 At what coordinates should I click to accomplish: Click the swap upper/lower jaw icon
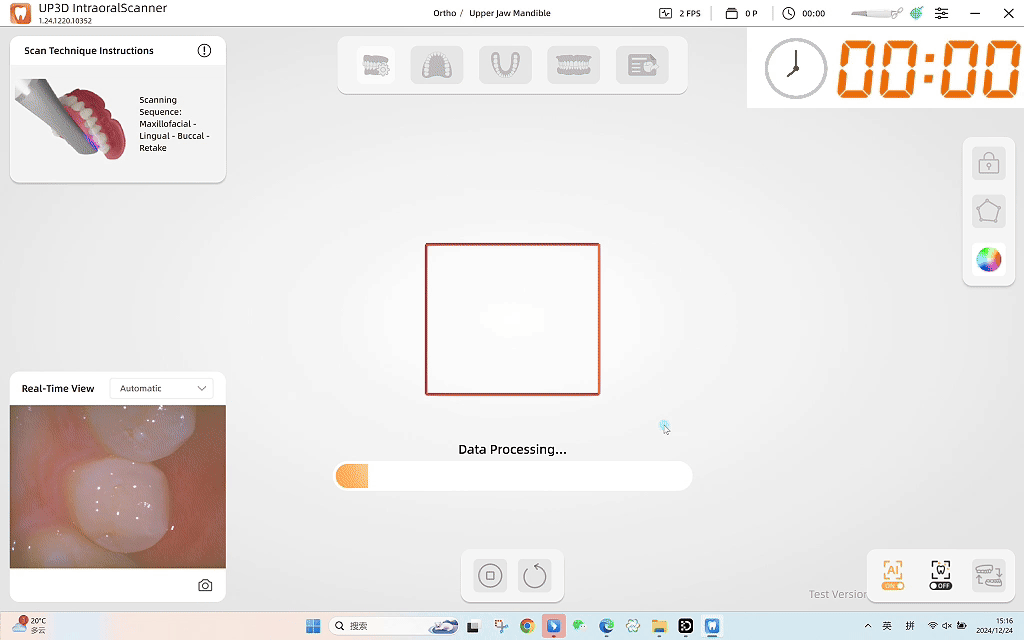pyautogui.click(x=988, y=575)
